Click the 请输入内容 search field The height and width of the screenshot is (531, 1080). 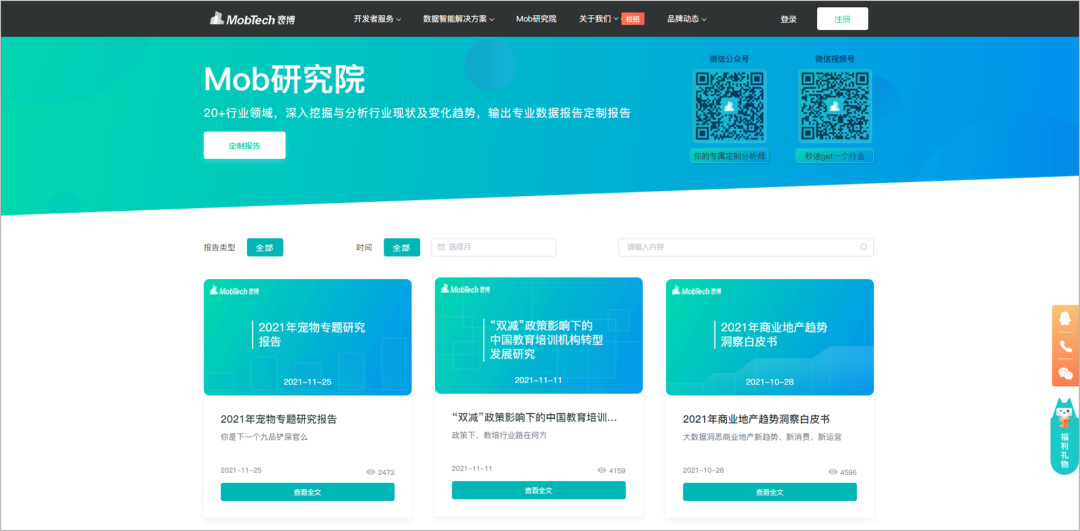tap(738, 247)
